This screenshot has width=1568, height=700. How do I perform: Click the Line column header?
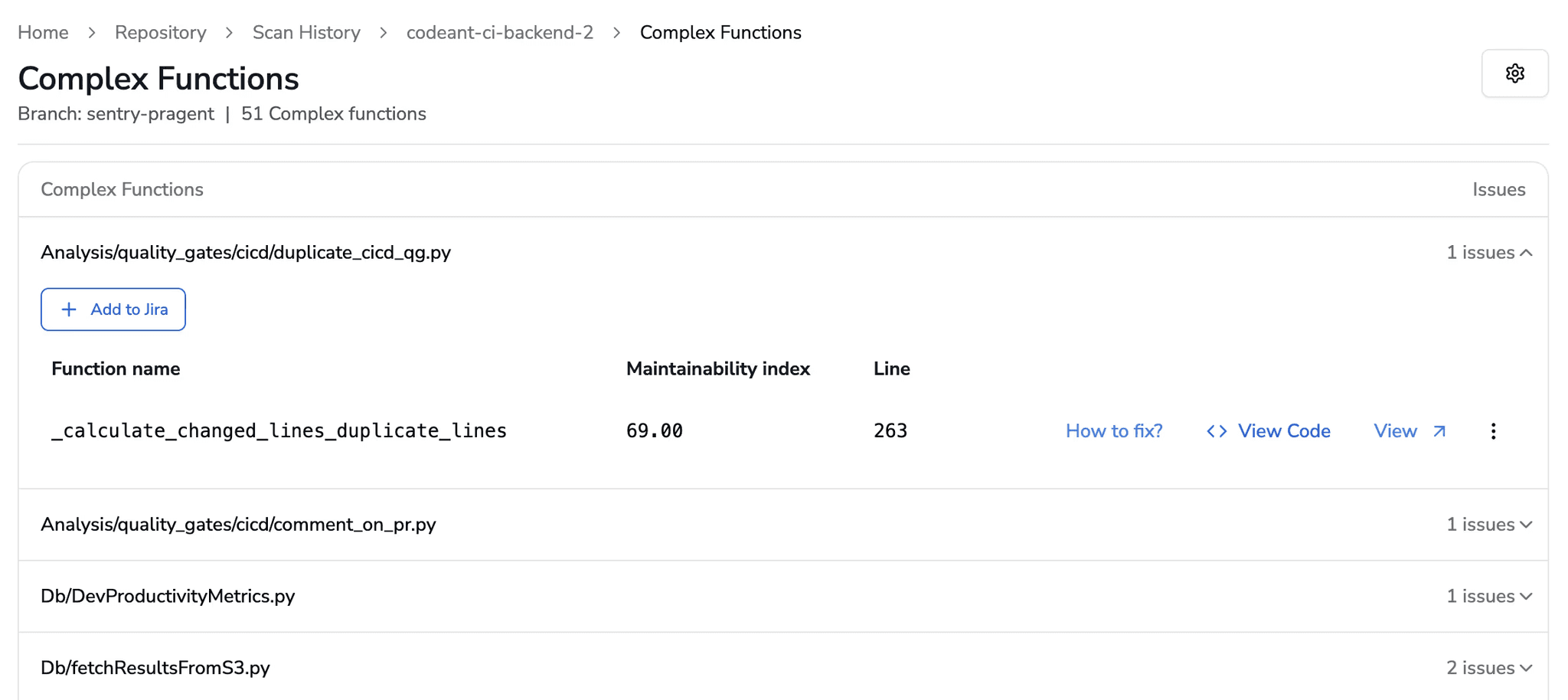[892, 369]
